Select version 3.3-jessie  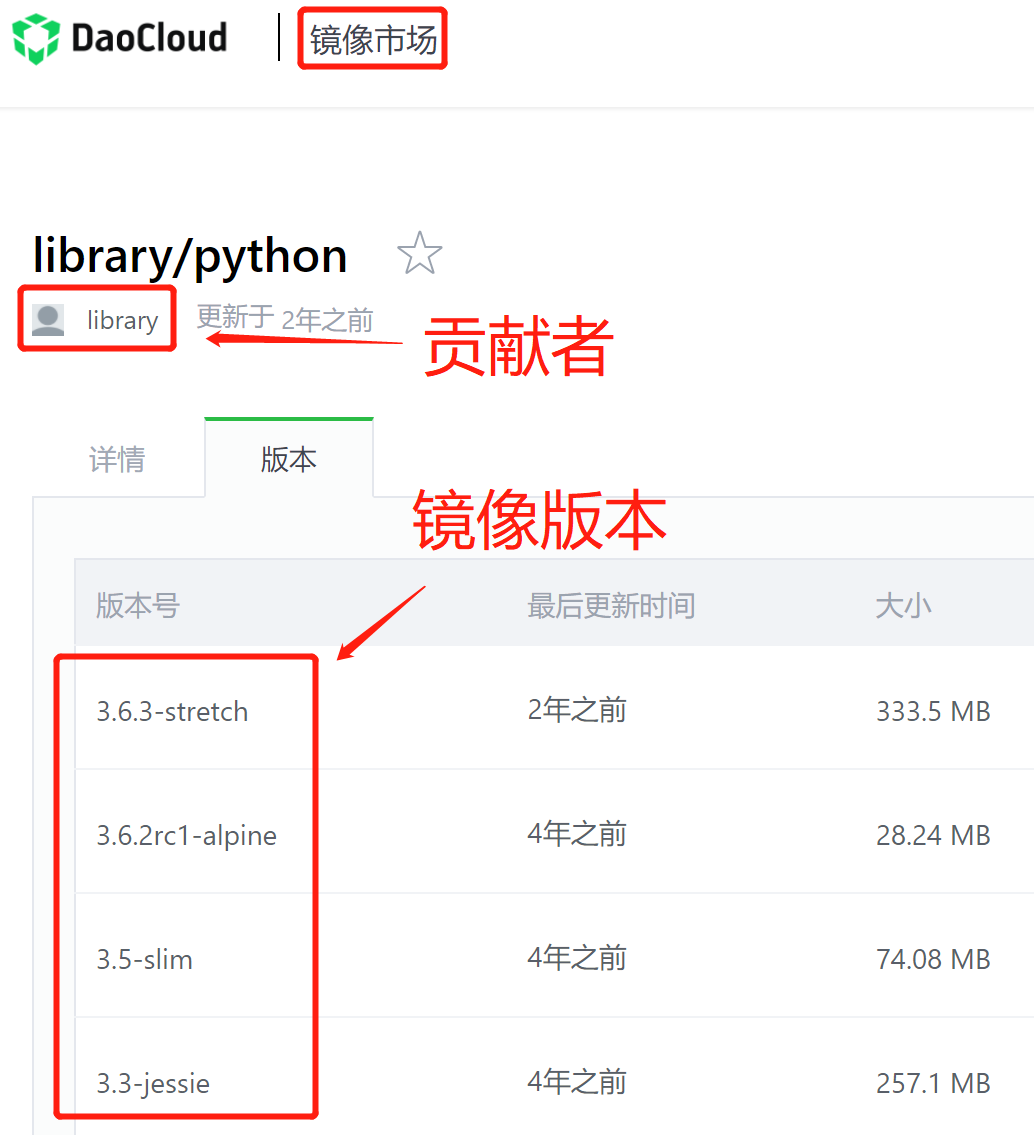153,1084
